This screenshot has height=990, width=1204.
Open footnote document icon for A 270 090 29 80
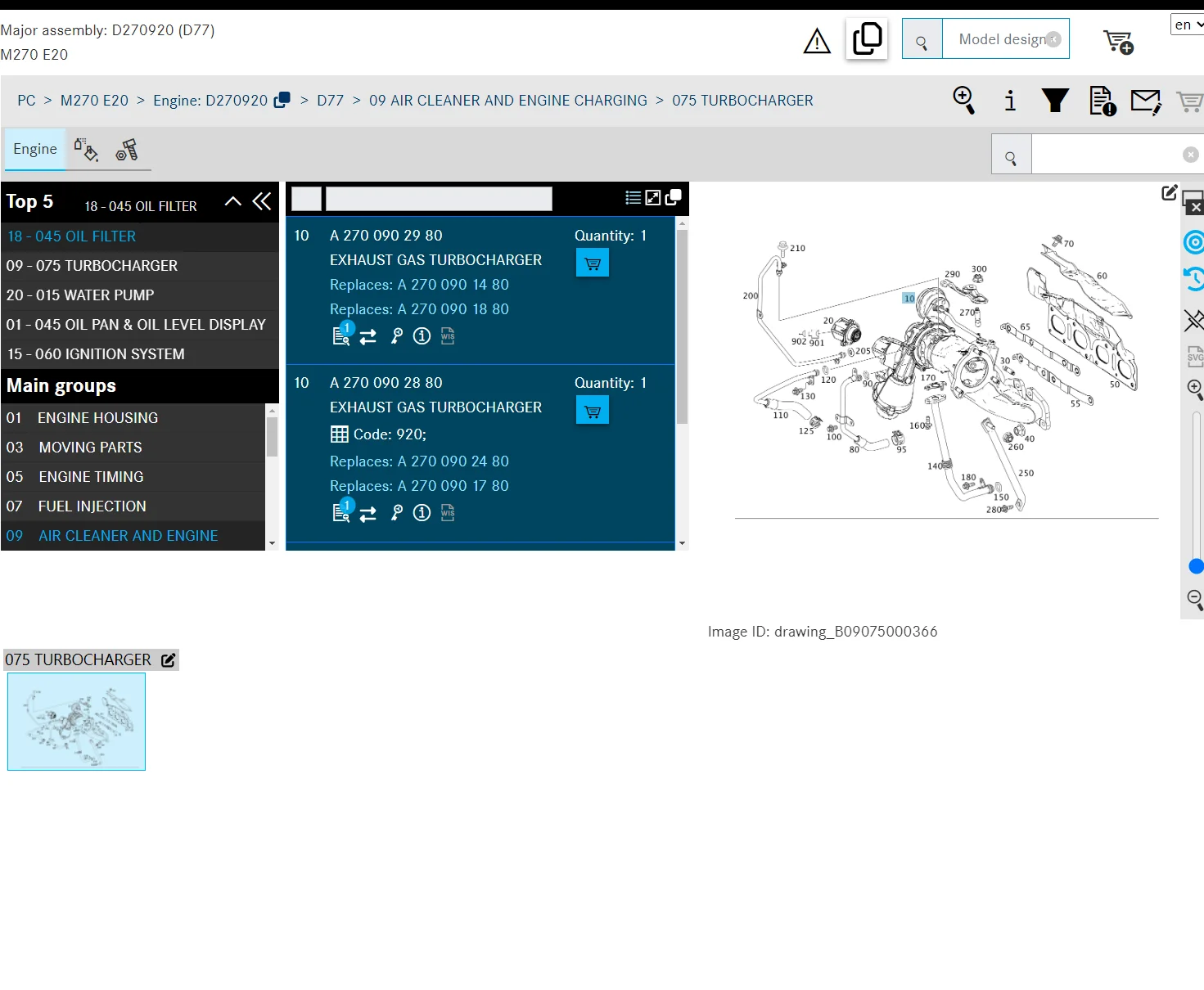coord(342,335)
